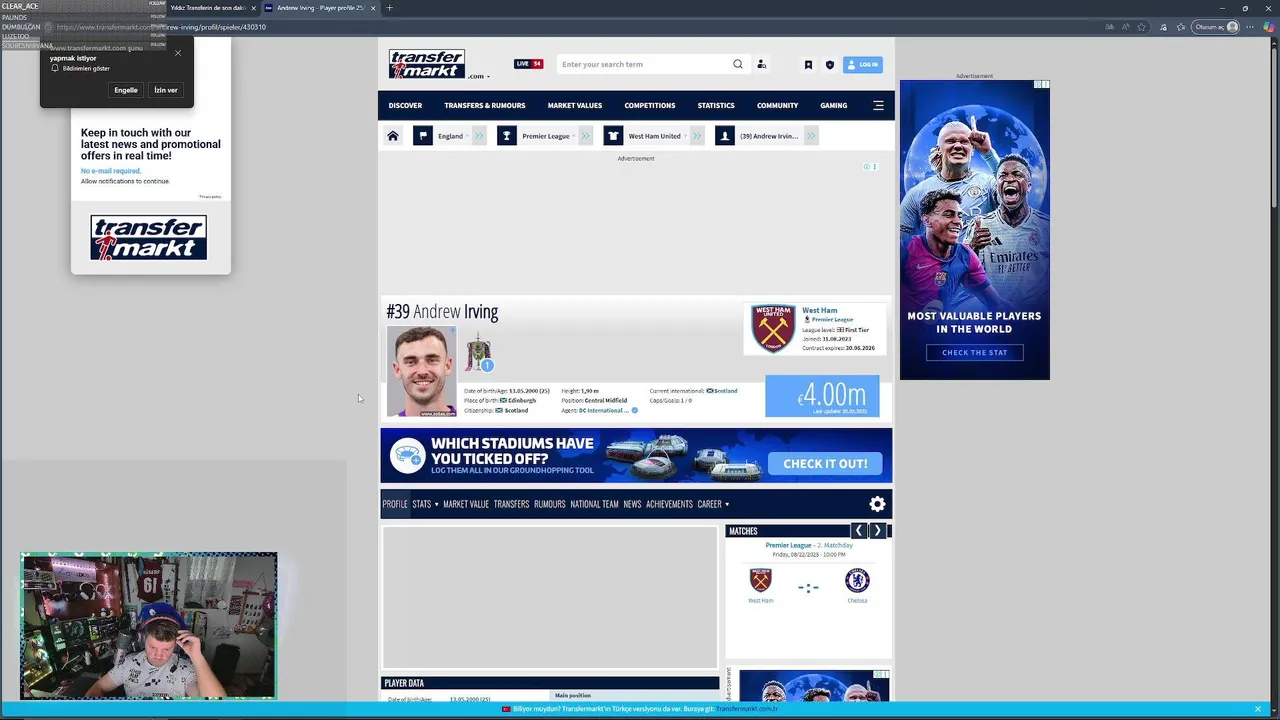This screenshot has height=720, width=1280.
Task: Select the Profile tab
Action: [x=395, y=504]
